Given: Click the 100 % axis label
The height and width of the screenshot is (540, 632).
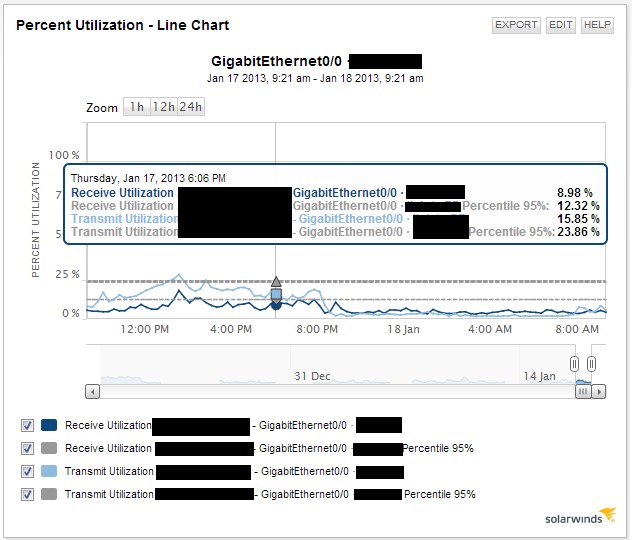Looking at the screenshot, I should [64, 155].
